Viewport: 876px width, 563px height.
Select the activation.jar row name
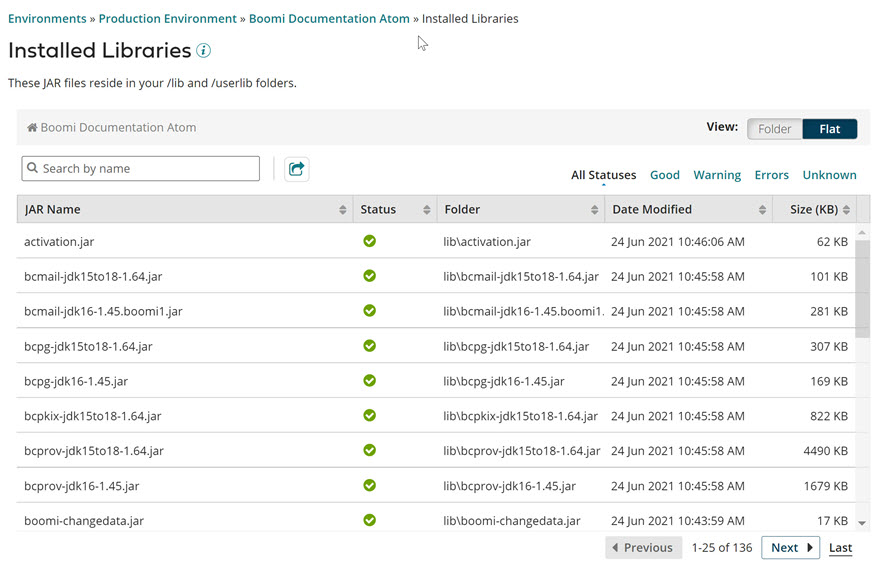tap(59, 242)
